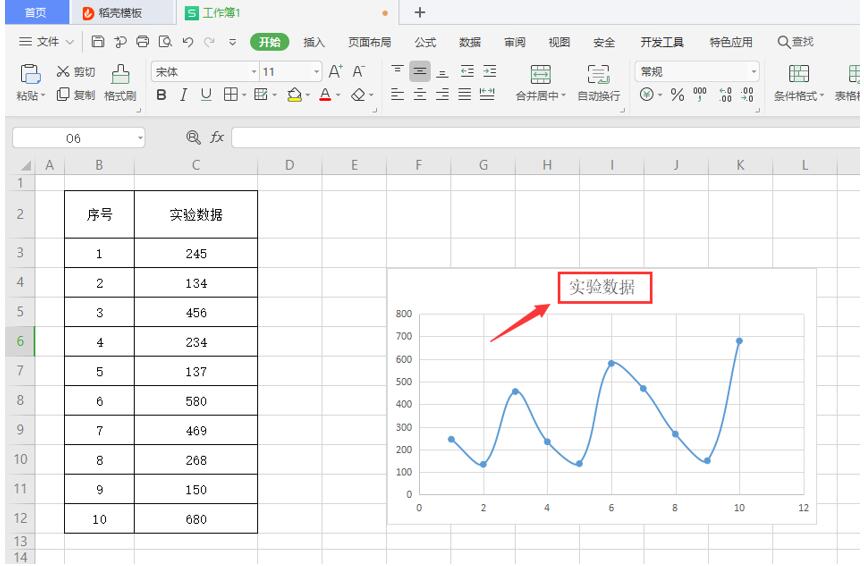
Task: Click the increase indent icon
Action: tap(489, 71)
